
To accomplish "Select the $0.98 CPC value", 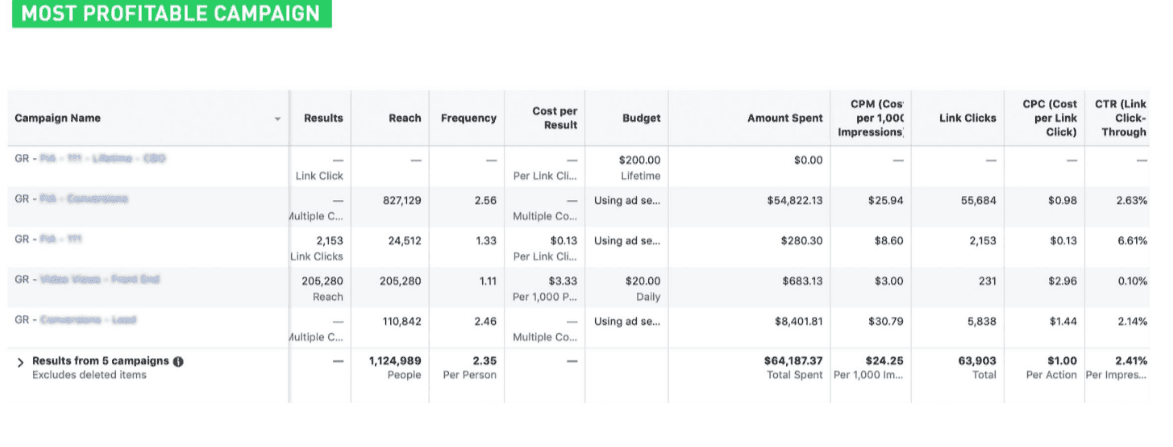I will click(x=1063, y=200).
